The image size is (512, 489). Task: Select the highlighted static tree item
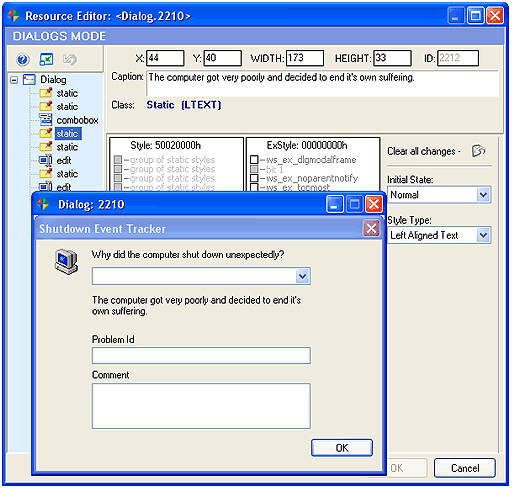click(68, 133)
